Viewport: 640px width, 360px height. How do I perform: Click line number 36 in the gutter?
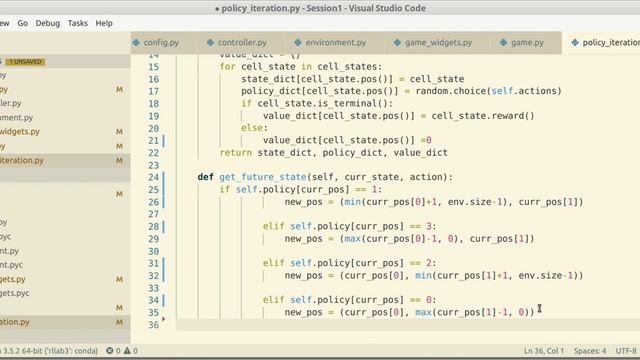(153, 325)
